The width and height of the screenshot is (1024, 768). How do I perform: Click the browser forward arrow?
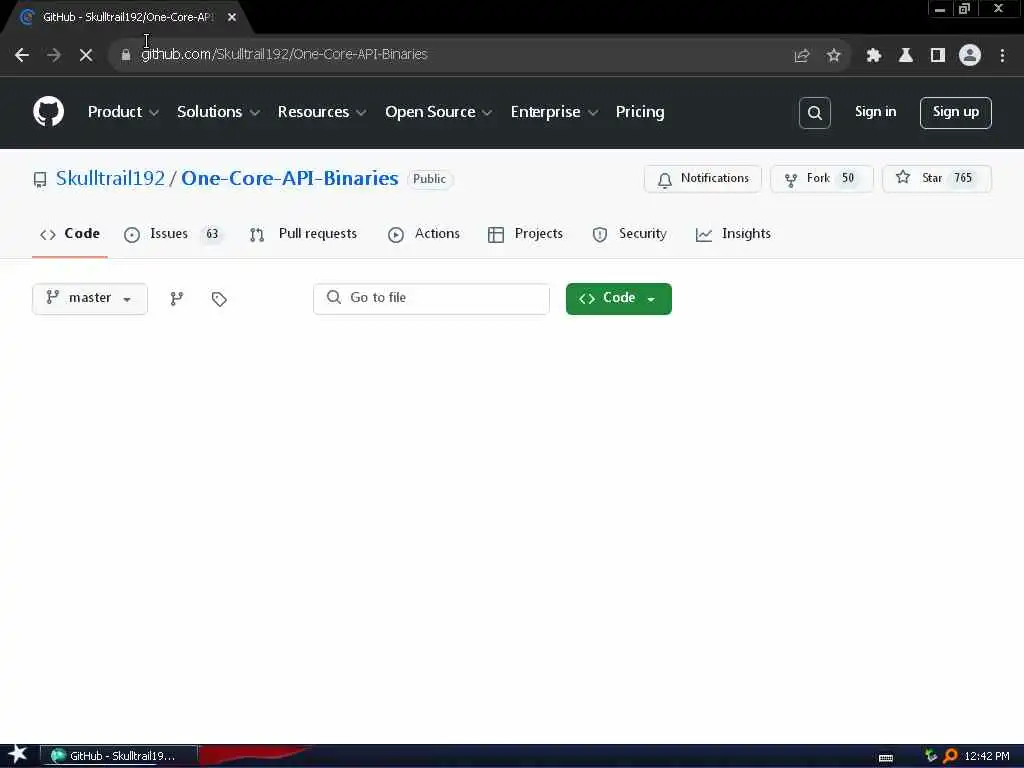pyautogui.click(x=54, y=55)
